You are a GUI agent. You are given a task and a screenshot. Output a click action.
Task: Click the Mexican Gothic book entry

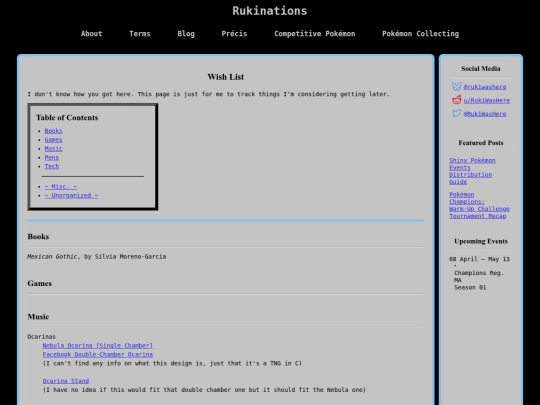coord(97,257)
